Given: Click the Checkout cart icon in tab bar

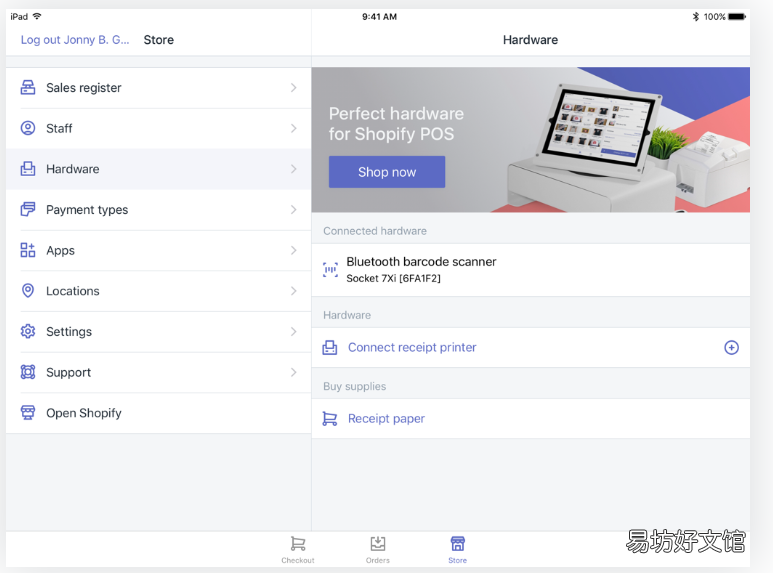Looking at the screenshot, I should (298, 544).
